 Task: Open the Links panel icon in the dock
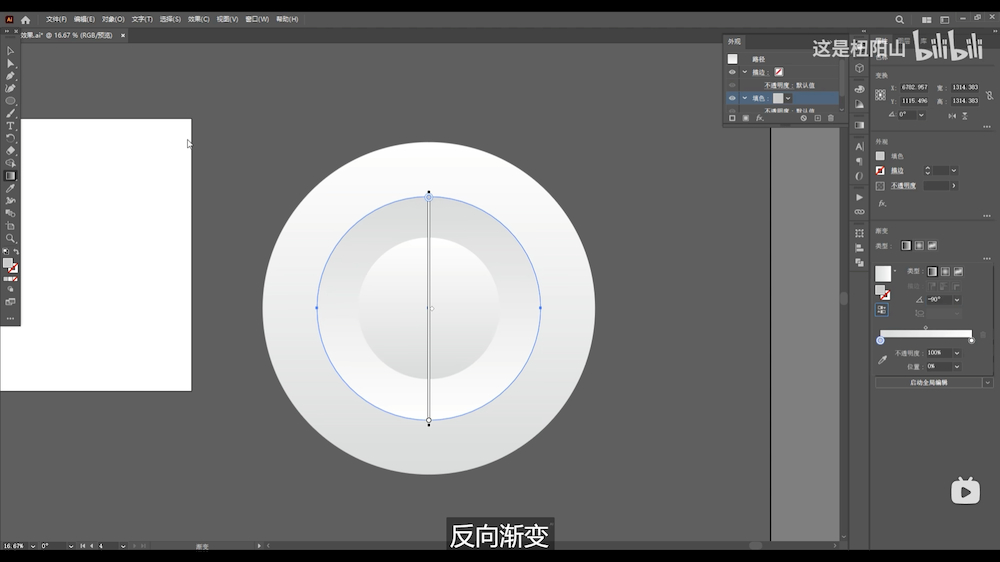(x=860, y=212)
